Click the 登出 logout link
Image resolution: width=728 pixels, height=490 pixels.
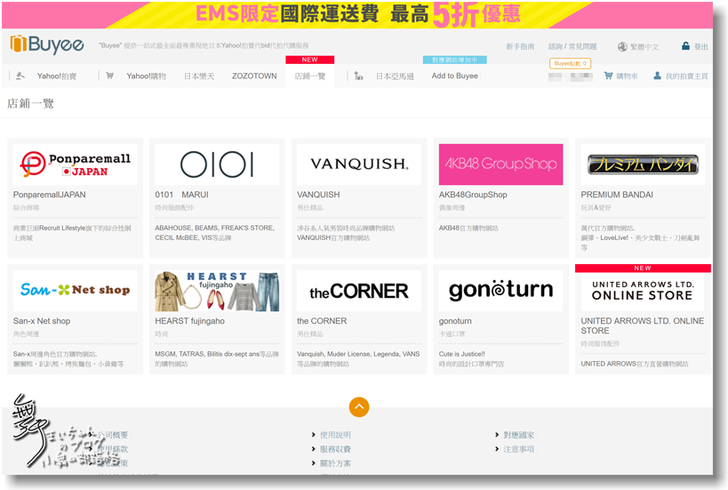pyautogui.click(x=701, y=47)
